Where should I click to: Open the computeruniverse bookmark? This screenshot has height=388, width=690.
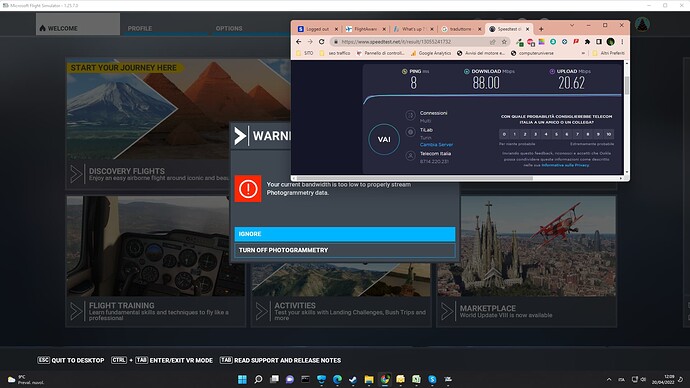pos(532,53)
